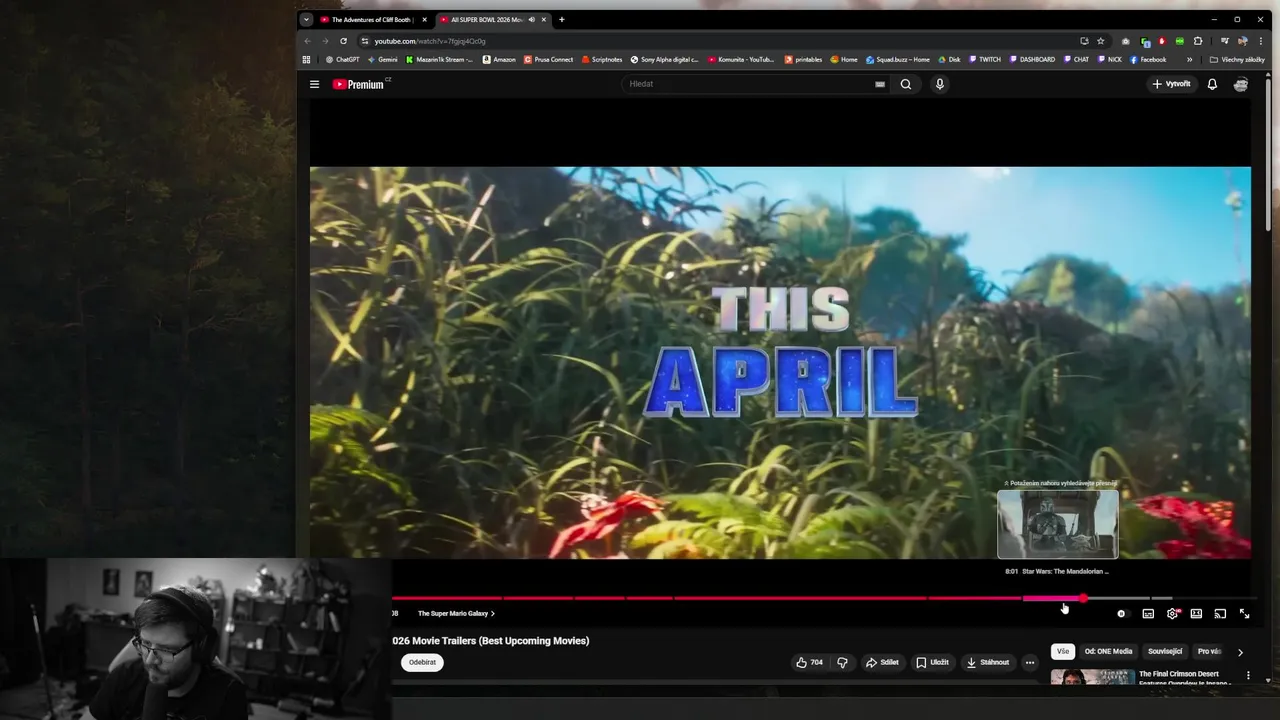The height and width of the screenshot is (720, 1280).
Task: Open the on-screen keyboard icon in search box
Action: [880, 84]
